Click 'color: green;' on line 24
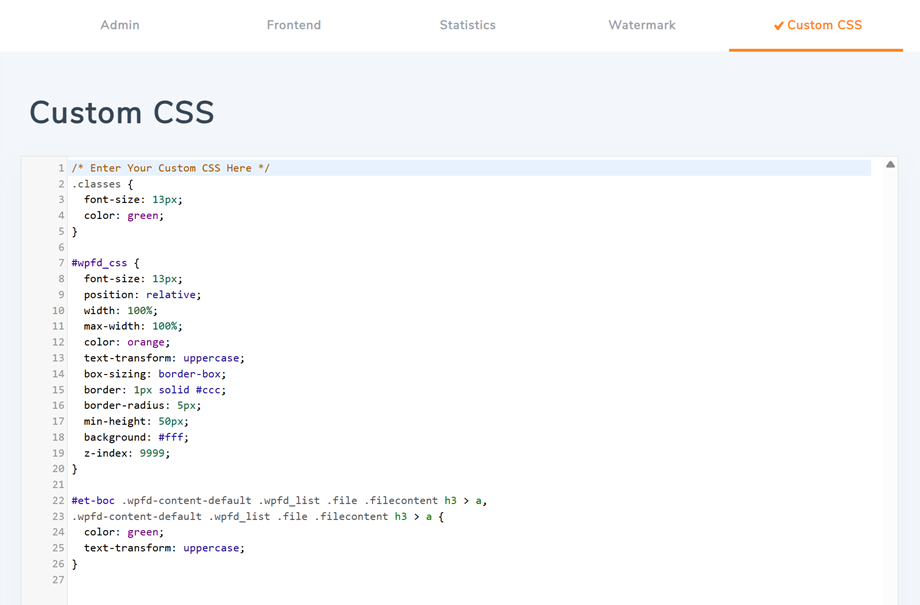The width and height of the screenshot is (920, 605). tap(124, 532)
